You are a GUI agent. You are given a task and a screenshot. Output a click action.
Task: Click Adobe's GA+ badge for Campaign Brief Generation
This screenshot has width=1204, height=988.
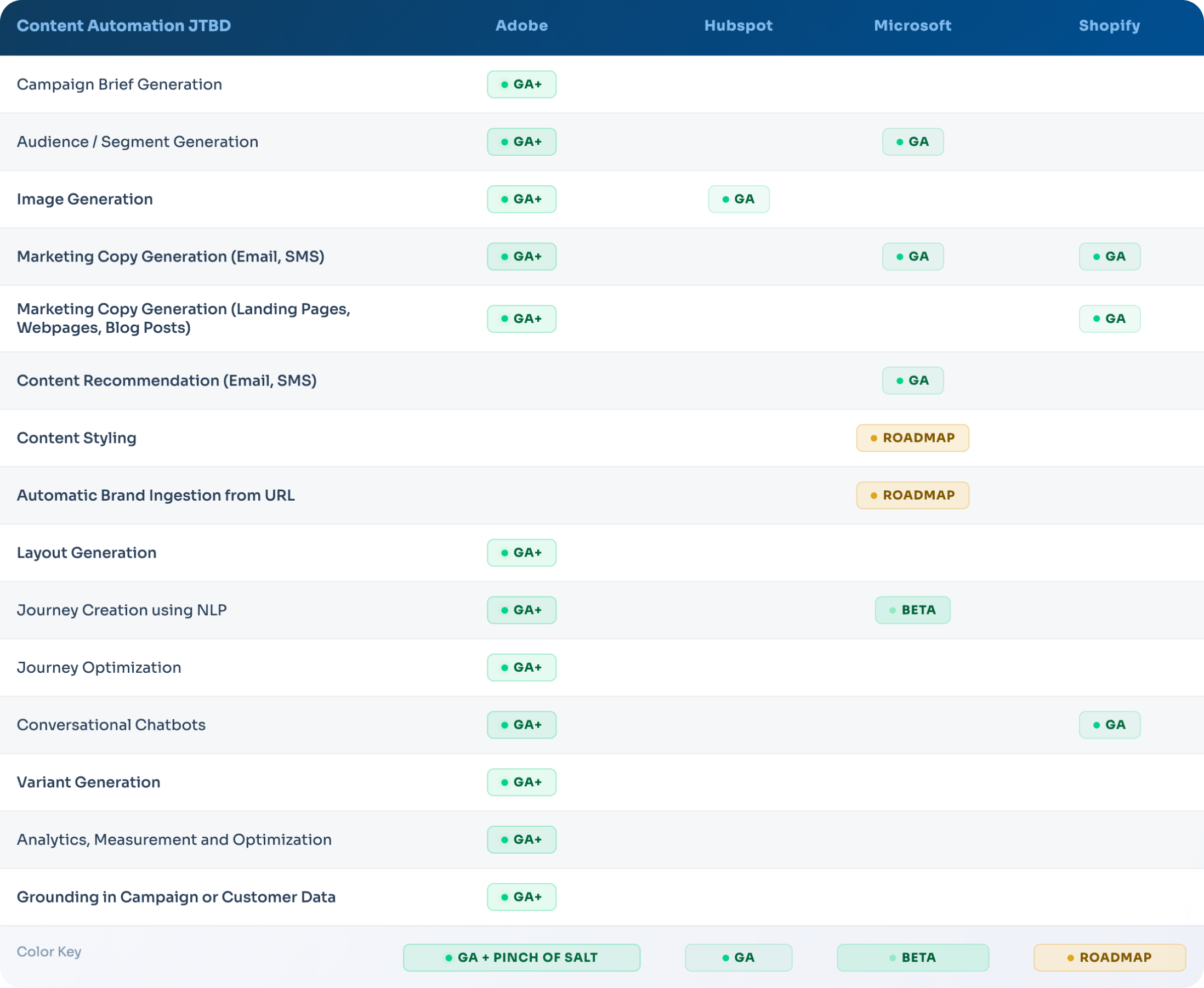(x=522, y=84)
